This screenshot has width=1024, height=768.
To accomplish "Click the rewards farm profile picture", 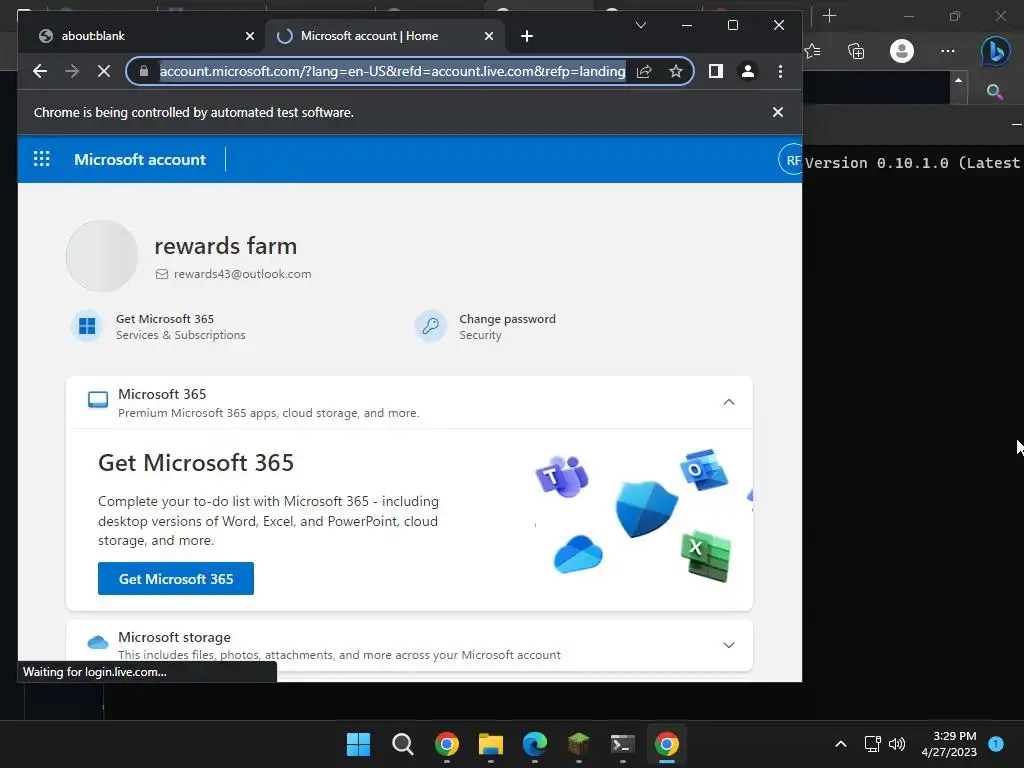I will tap(102, 256).
